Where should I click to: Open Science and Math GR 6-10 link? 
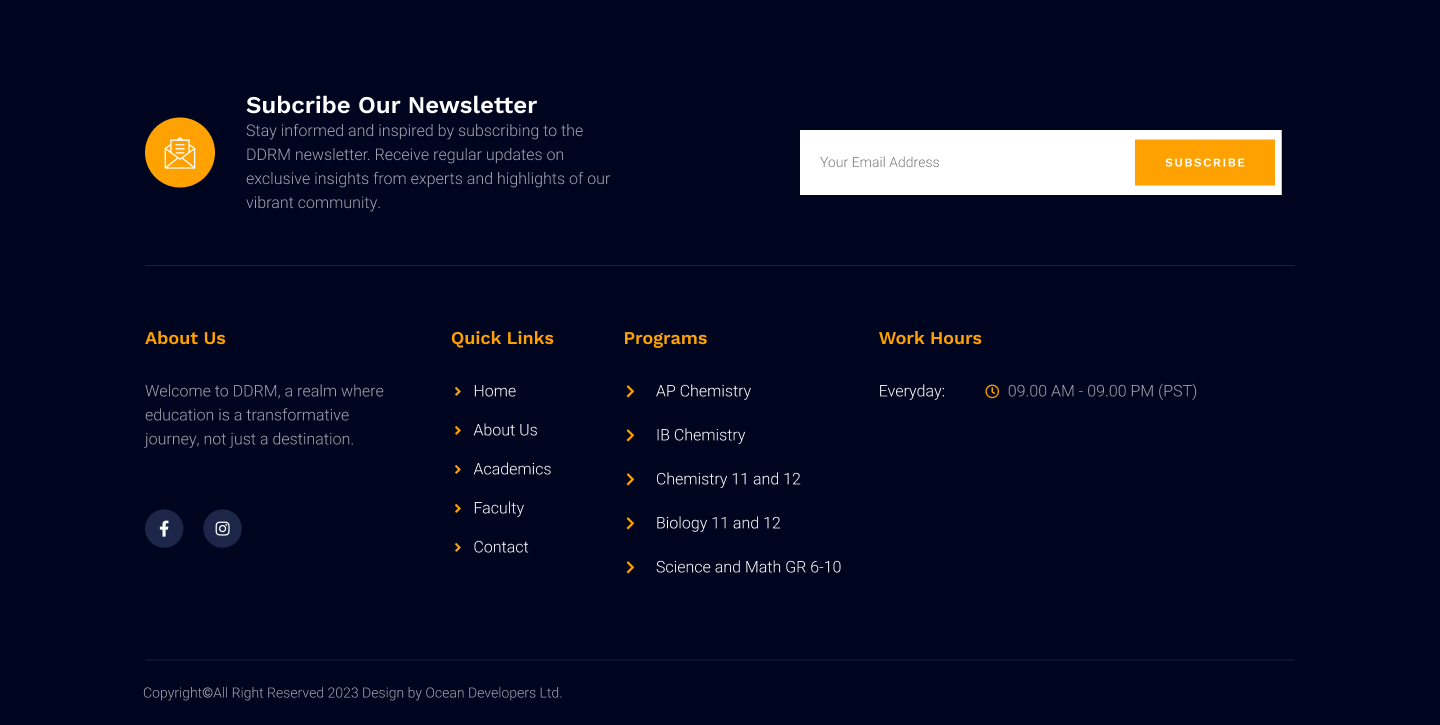coord(748,567)
